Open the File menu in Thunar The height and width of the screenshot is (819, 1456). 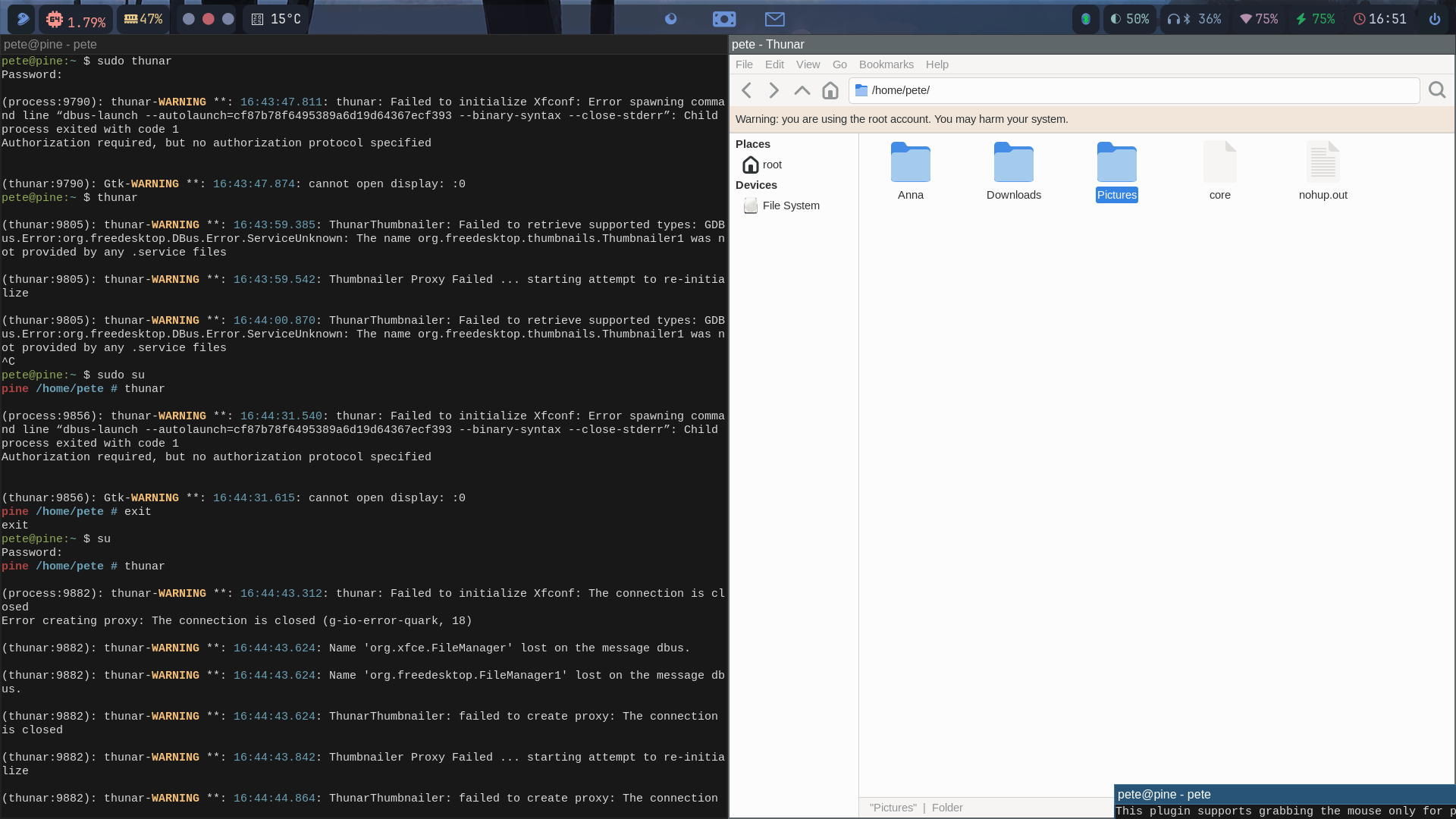point(744,64)
